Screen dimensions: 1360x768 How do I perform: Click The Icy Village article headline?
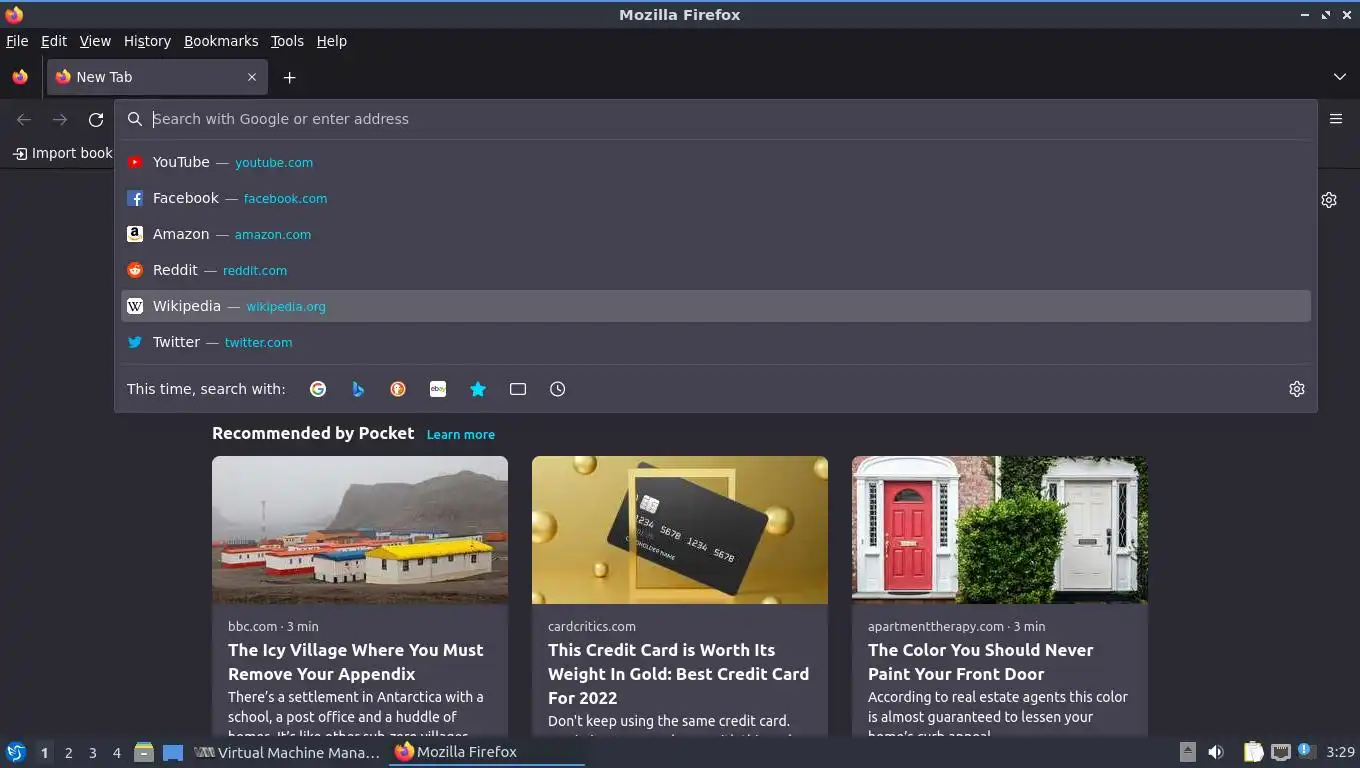[x=356, y=662]
